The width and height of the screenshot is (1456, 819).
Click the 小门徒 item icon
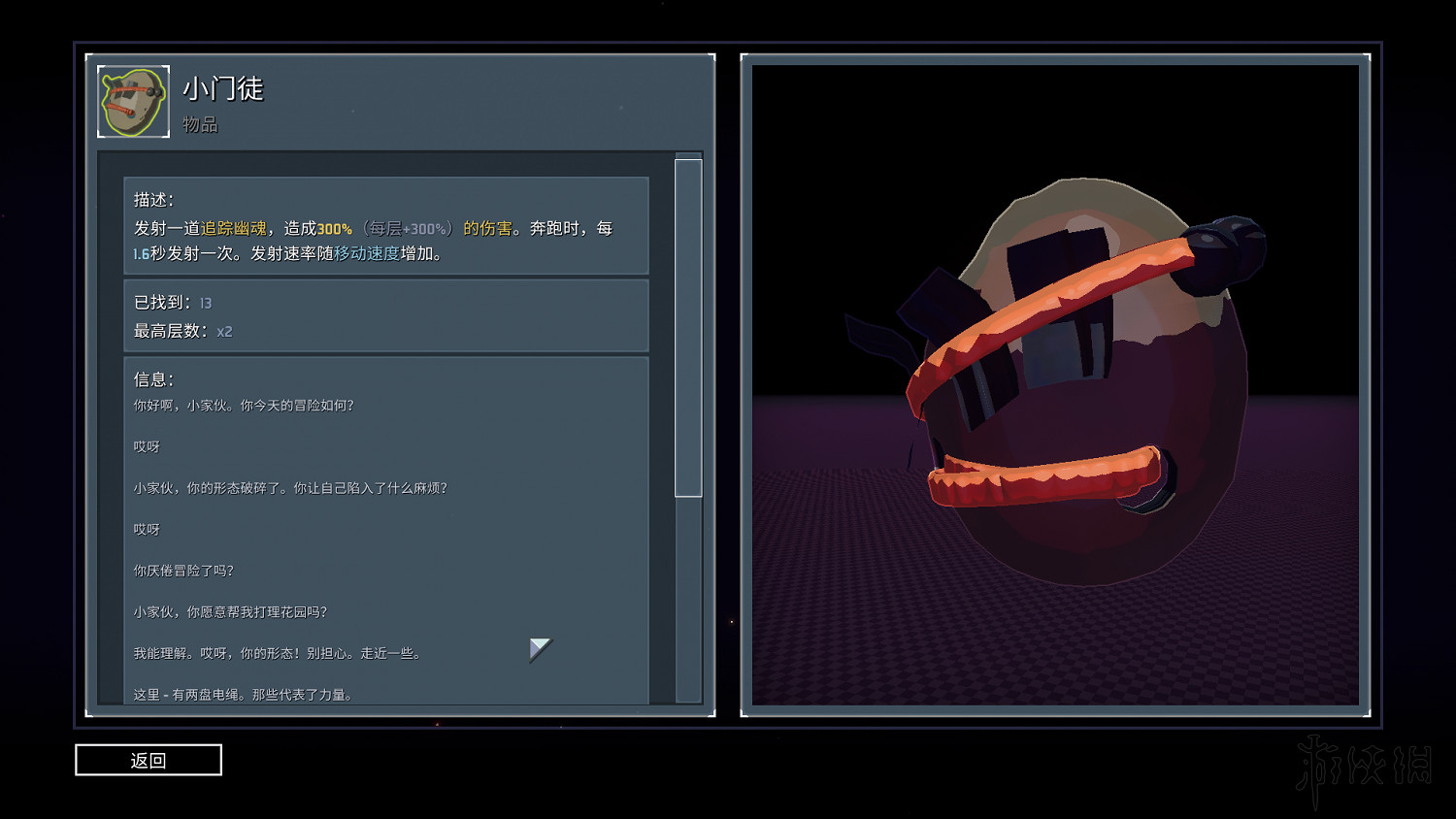click(x=134, y=102)
